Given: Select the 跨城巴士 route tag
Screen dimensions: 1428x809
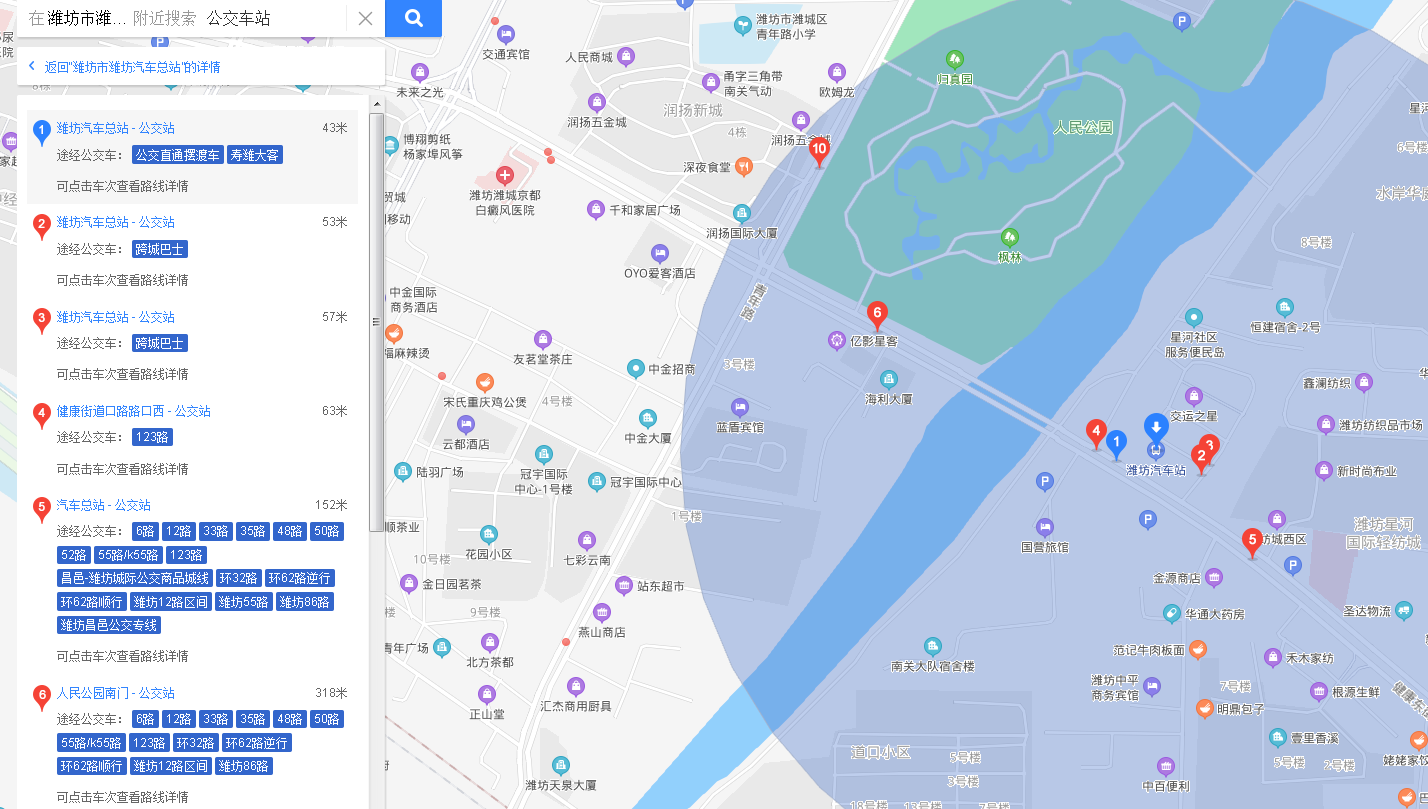Looking at the screenshot, I should (158, 248).
